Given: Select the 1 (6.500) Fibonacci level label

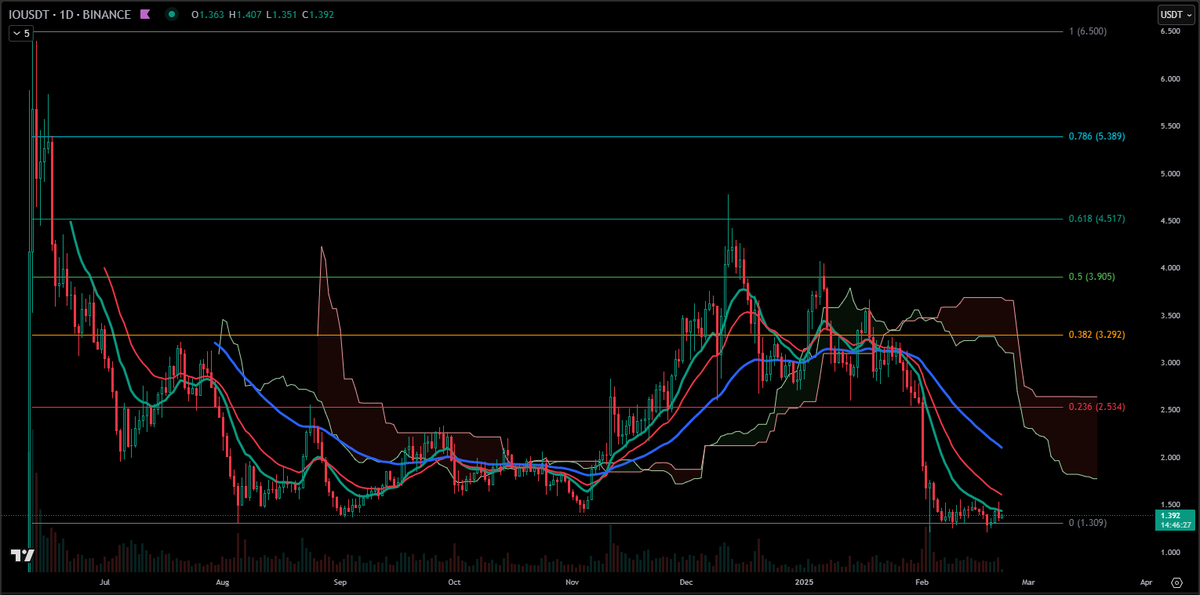Looking at the screenshot, I should tap(1088, 32).
